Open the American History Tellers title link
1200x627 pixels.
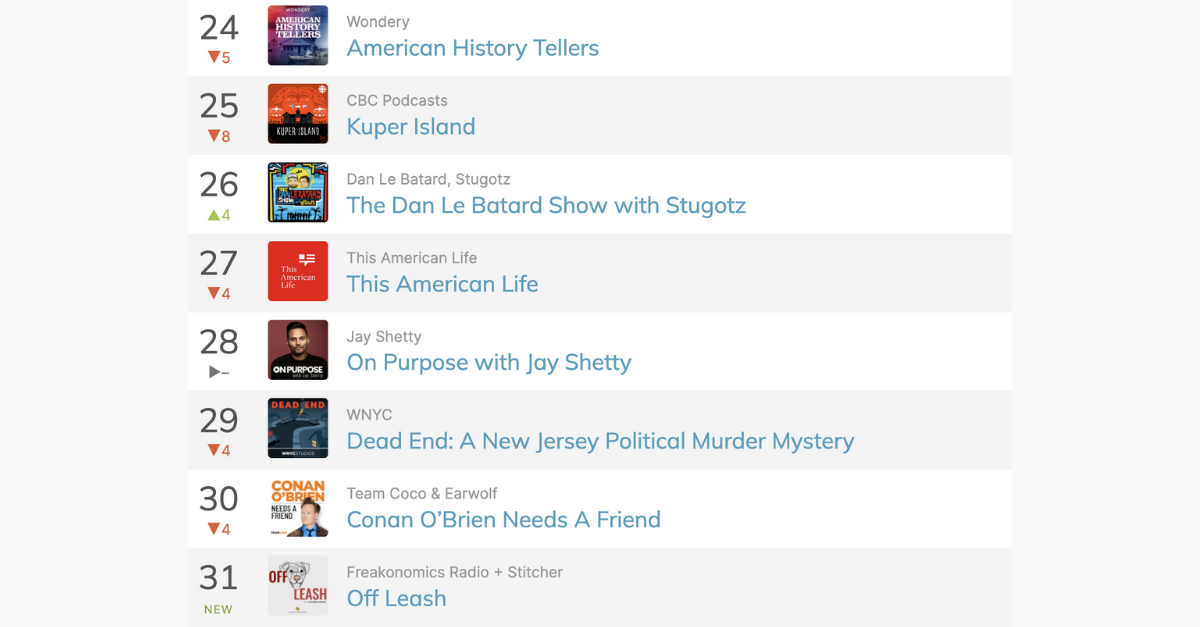click(x=473, y=48)
